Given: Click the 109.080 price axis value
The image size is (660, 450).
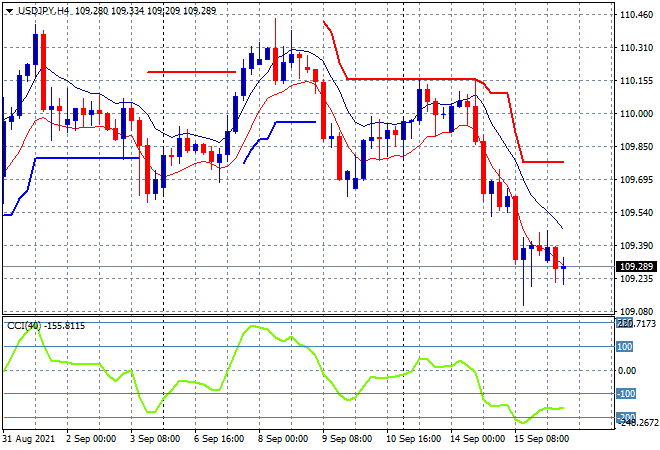Looking at the screenshot, I should pos(636,312).
